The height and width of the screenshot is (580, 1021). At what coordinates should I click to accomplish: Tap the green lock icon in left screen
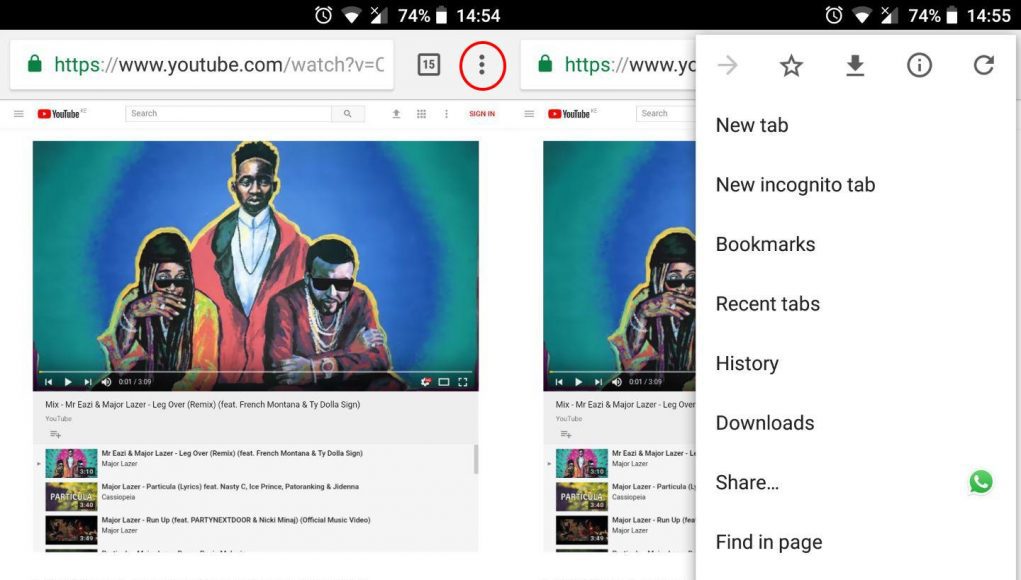point(35,64)
